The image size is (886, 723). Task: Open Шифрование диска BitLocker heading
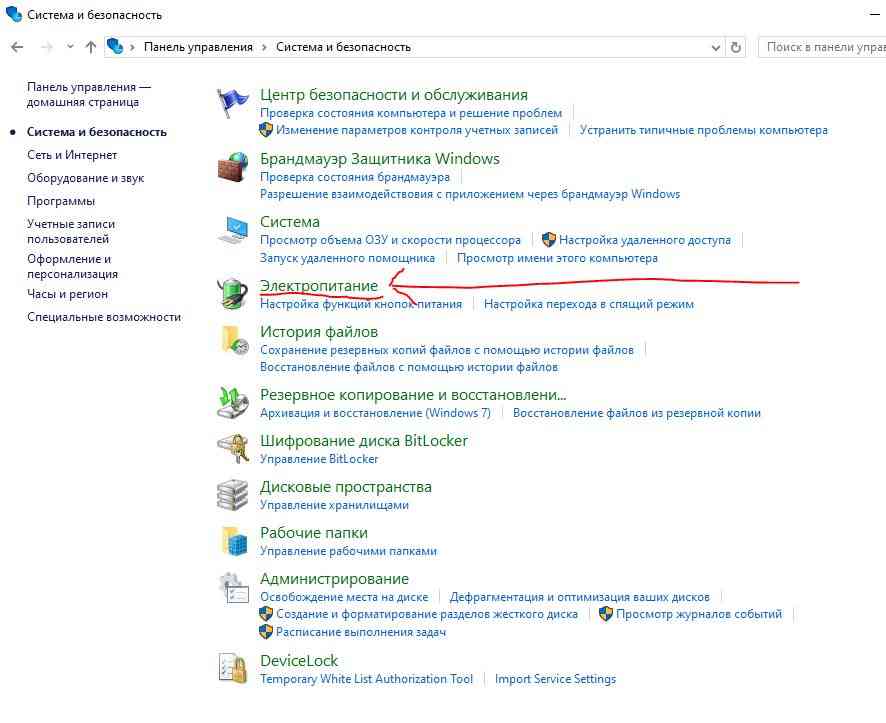click(364, 441)
